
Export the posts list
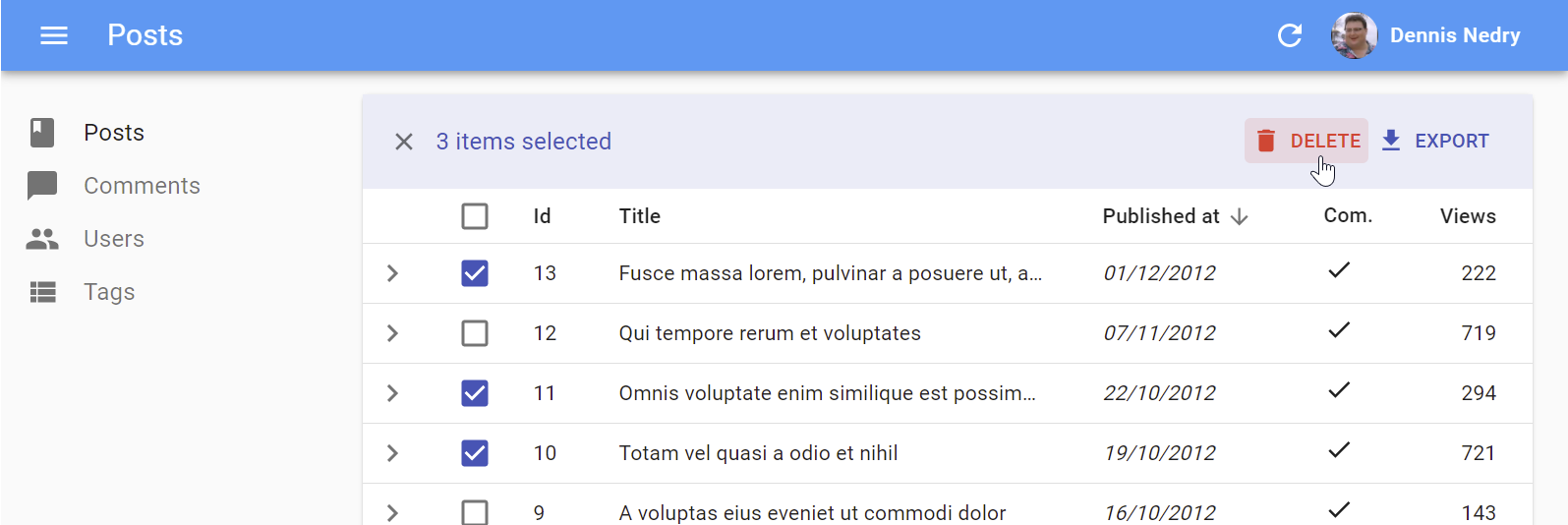[1435, 141]
